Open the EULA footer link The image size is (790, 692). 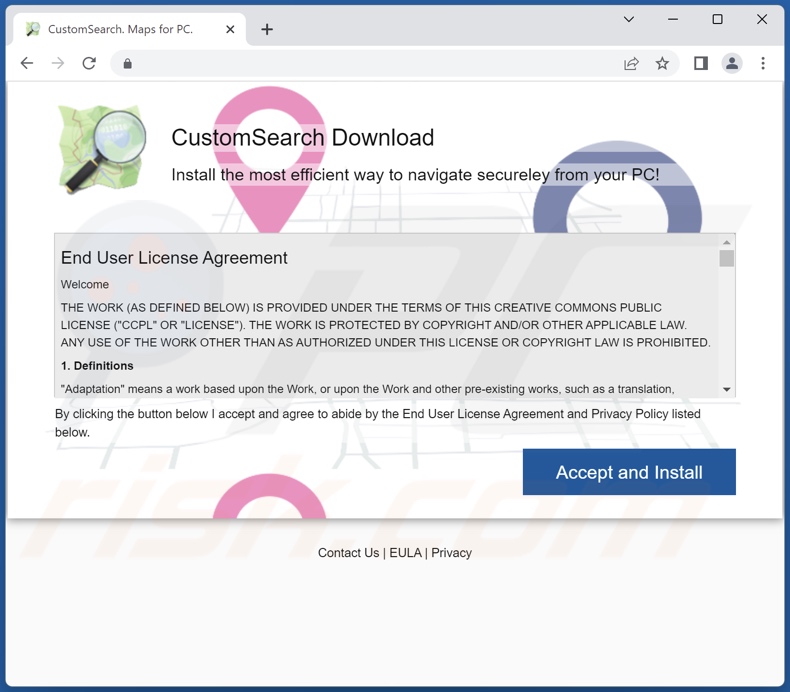tap(405, 553)
